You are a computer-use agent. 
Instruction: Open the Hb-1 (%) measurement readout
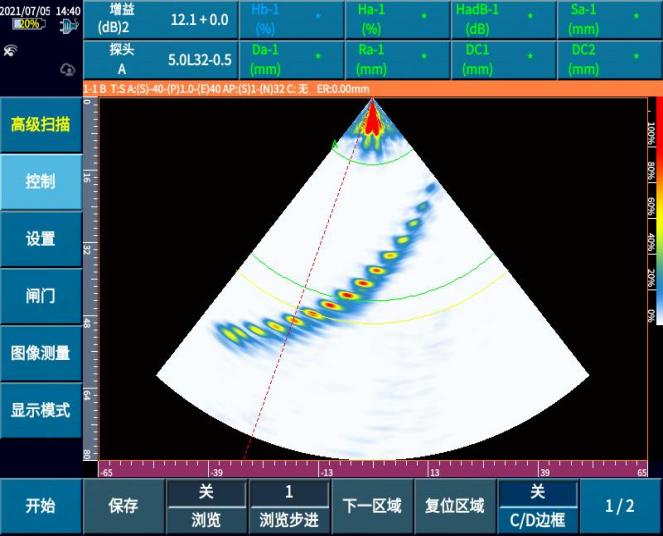(x=291, y=20)
